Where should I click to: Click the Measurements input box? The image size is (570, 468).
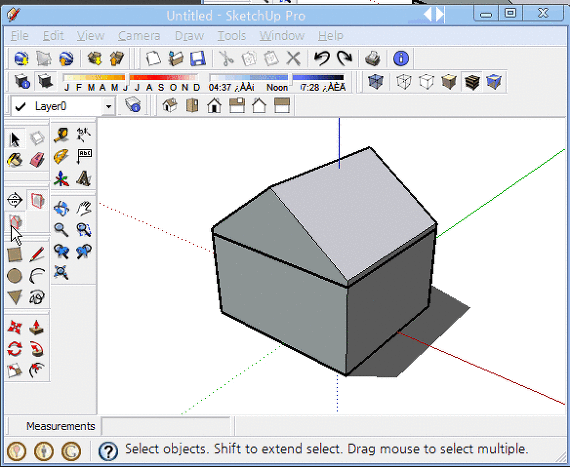point(166,426)
